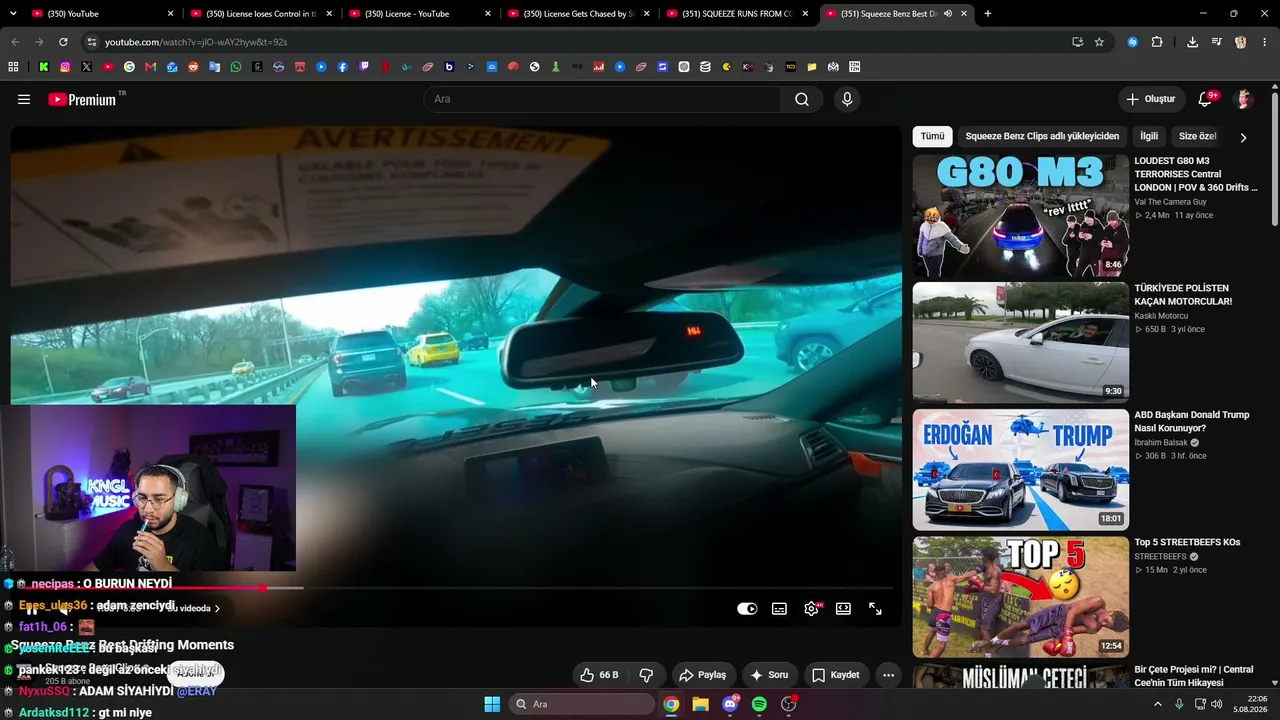Click the 'Oluştur' create button
The height and width of the screenshot is (720, 1280).
pos(1150,99)
